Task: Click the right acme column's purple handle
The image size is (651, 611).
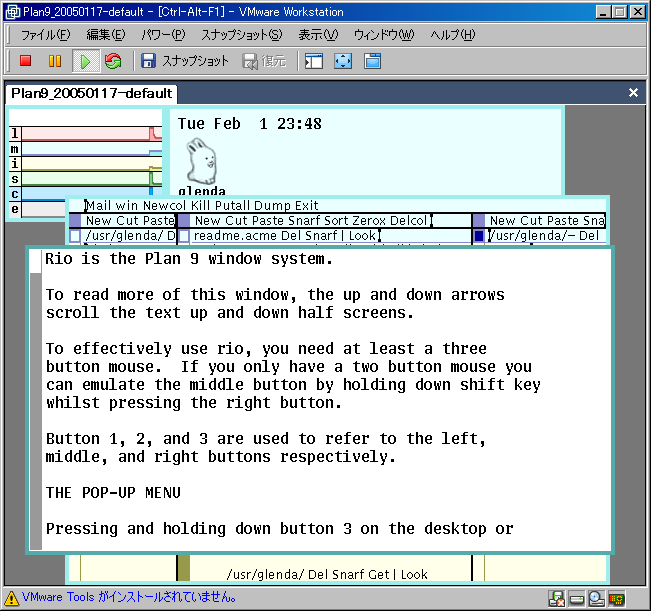Action: [479, 220]
